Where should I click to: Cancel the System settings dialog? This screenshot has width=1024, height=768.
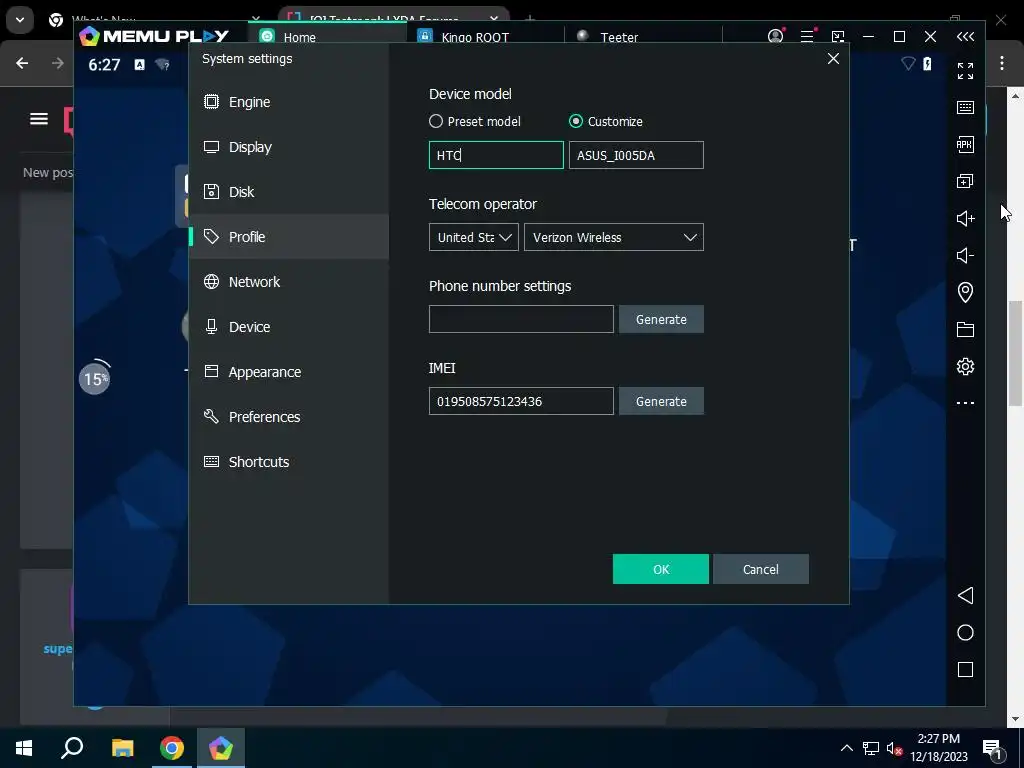(x=761, y=569)
